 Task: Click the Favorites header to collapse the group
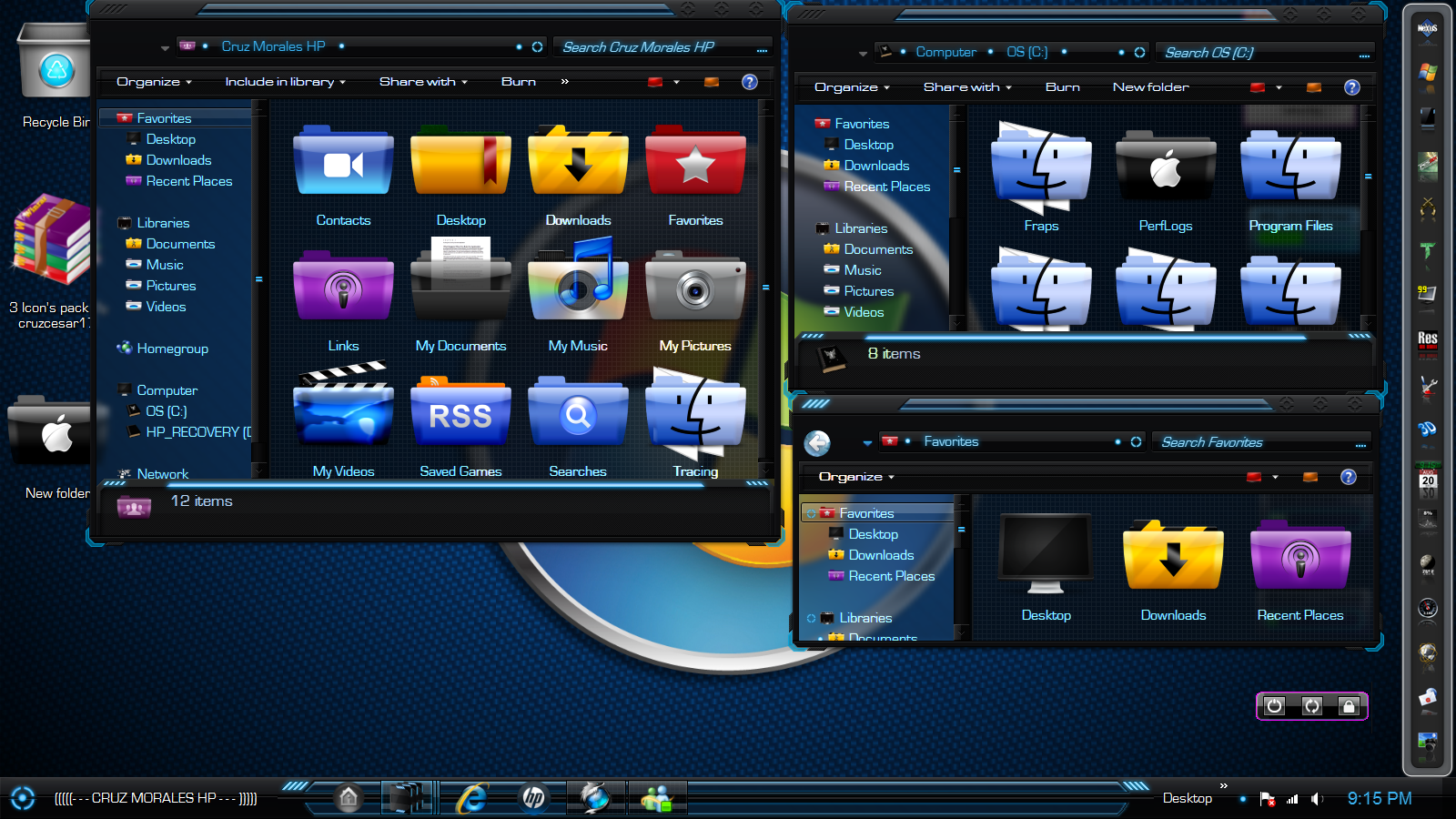167,117
